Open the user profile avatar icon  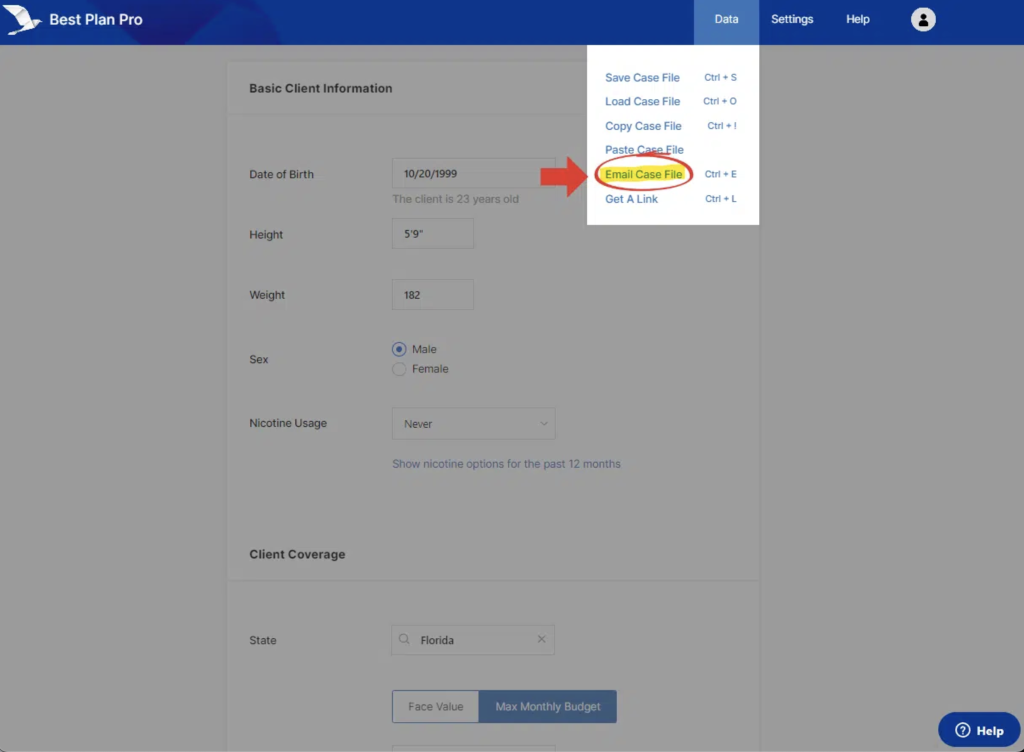[923, 19]
